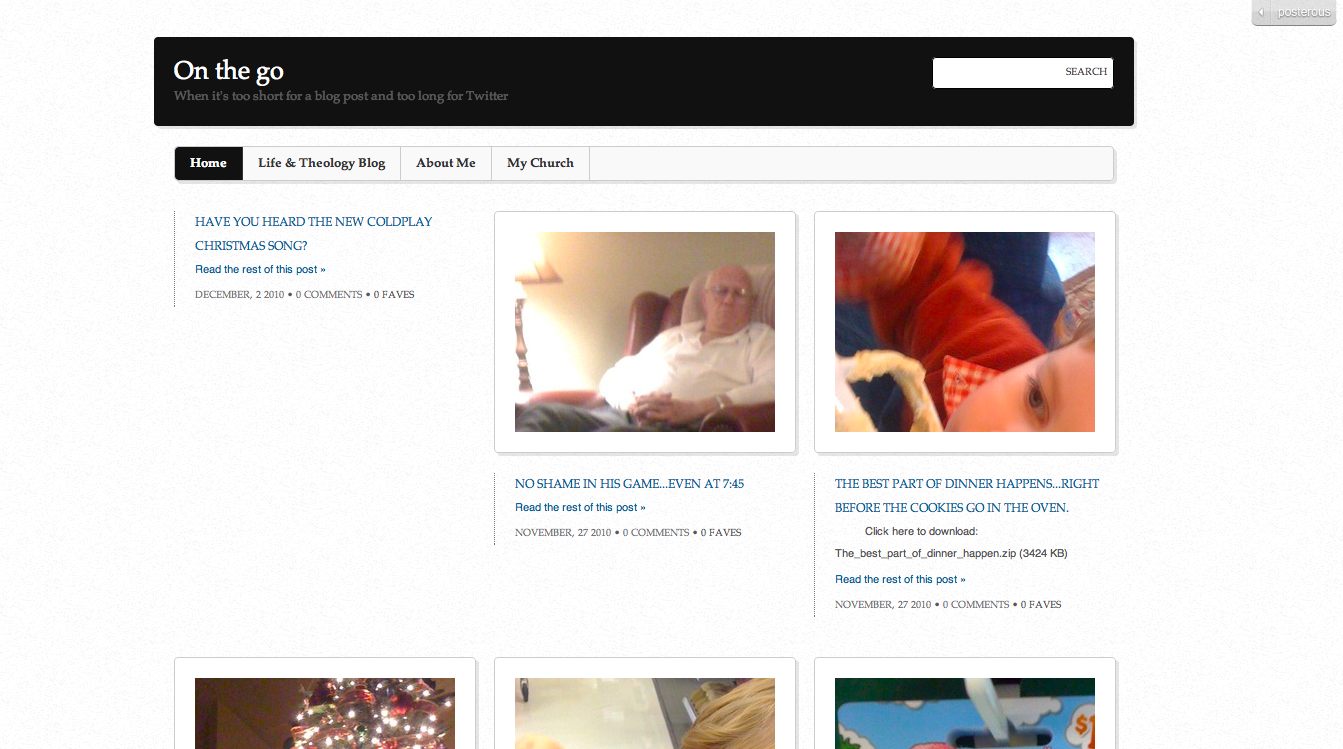Image resolution: width=1343 pixels, height=749 pixels.
Task: Click the 'DECEMBER, 2 2010' date text
Action: (x=240, y=295)
